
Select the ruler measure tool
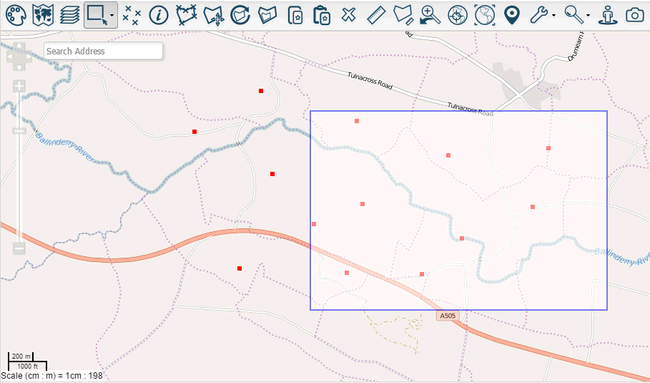(376, 15)
